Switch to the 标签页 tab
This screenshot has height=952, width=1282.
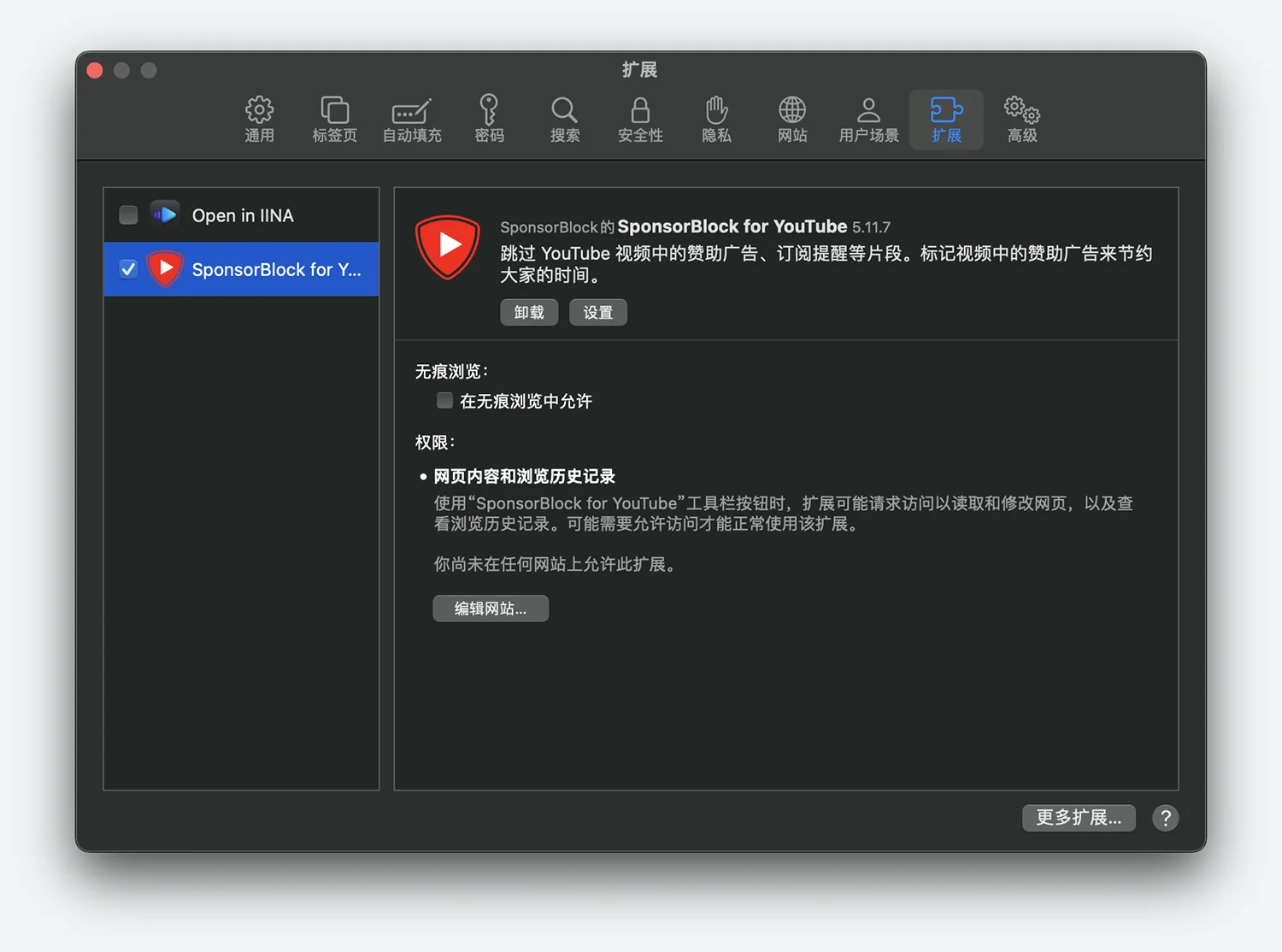pos(334,119)
